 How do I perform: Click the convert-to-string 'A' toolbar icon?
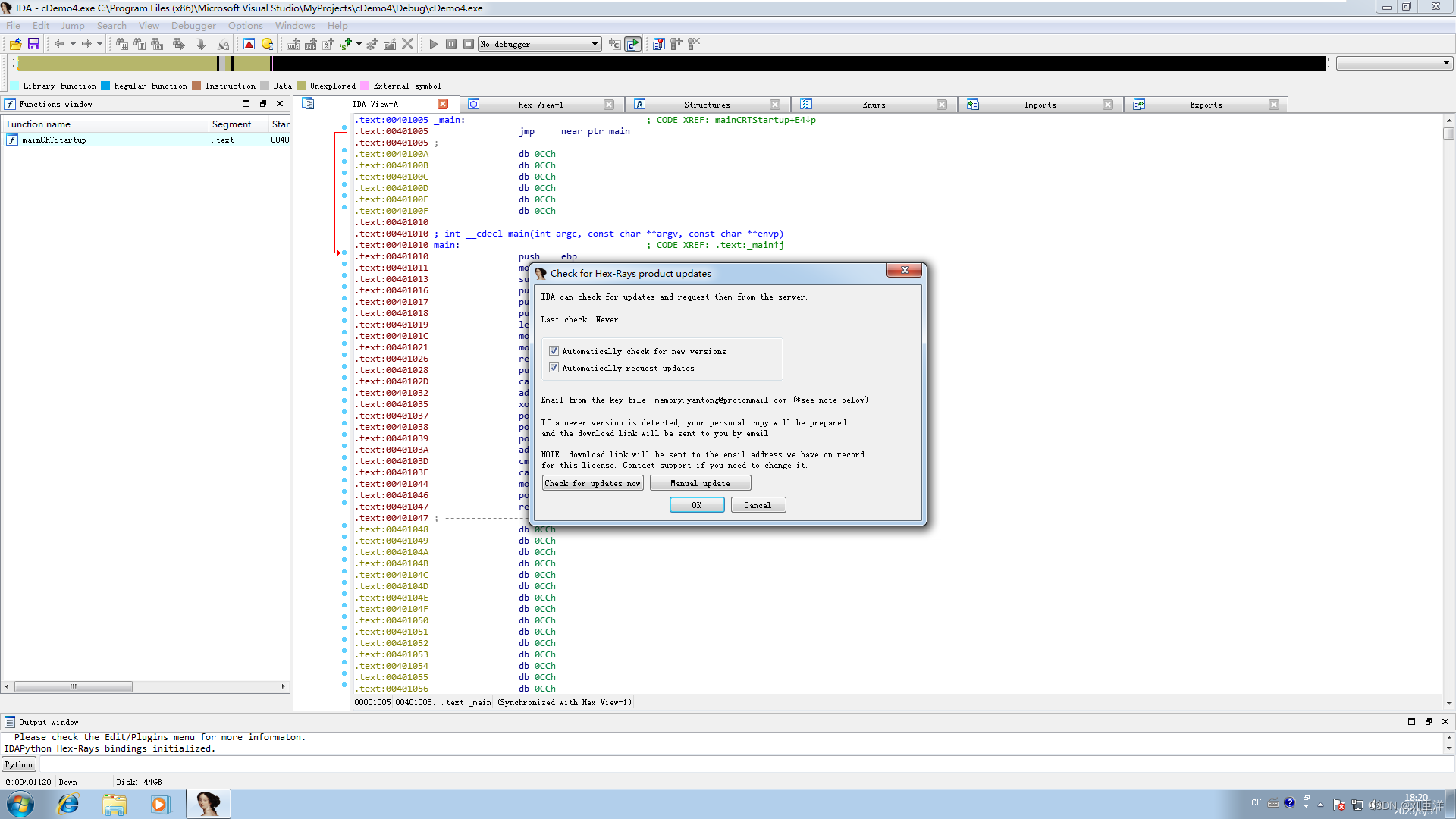328,44
